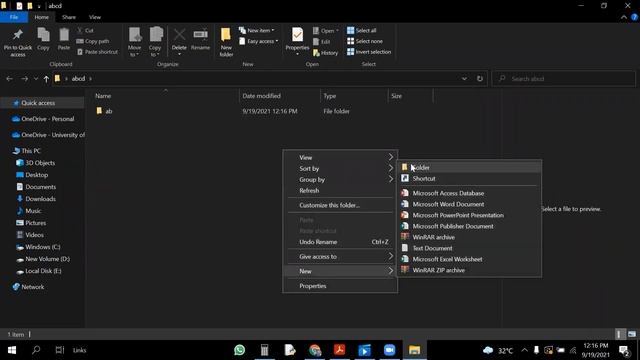This screenshot has width=640, height=360.
Task: Open Quick access in sidebar
Action: point(38,103)
